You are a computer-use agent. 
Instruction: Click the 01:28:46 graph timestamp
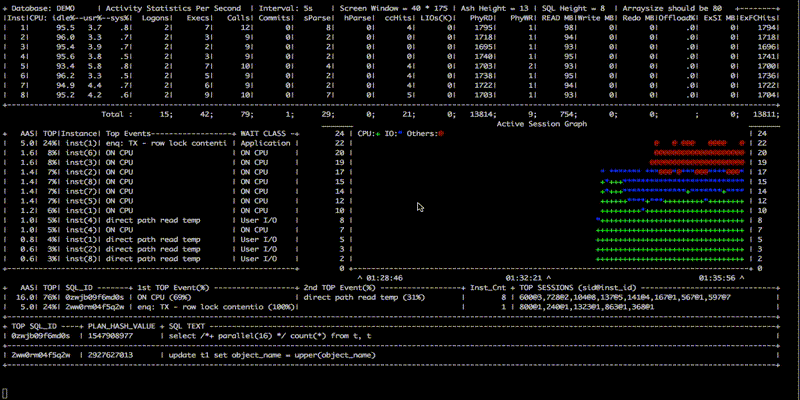(x=384, y=278)
